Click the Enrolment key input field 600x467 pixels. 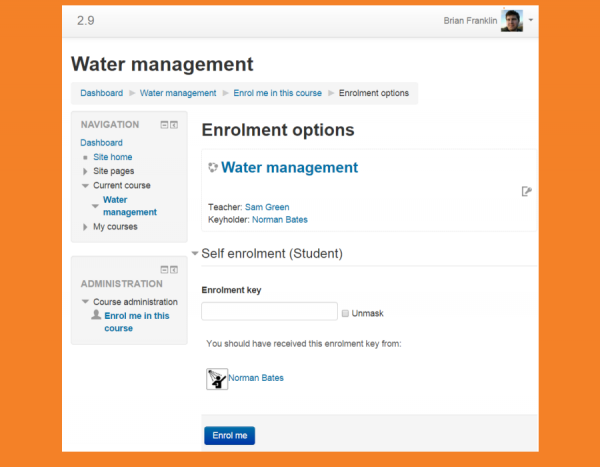pos(269,312)
